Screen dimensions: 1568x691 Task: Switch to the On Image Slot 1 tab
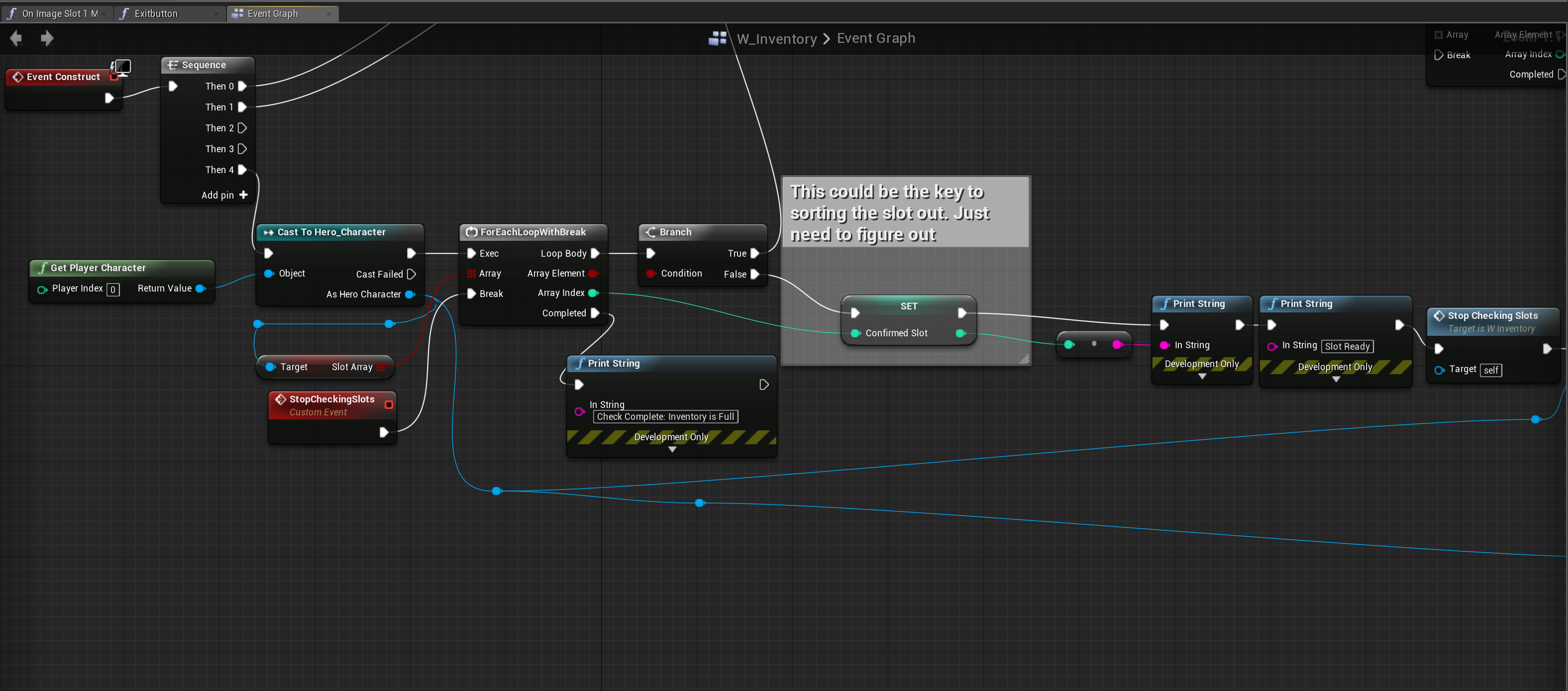tap(59, 13)
